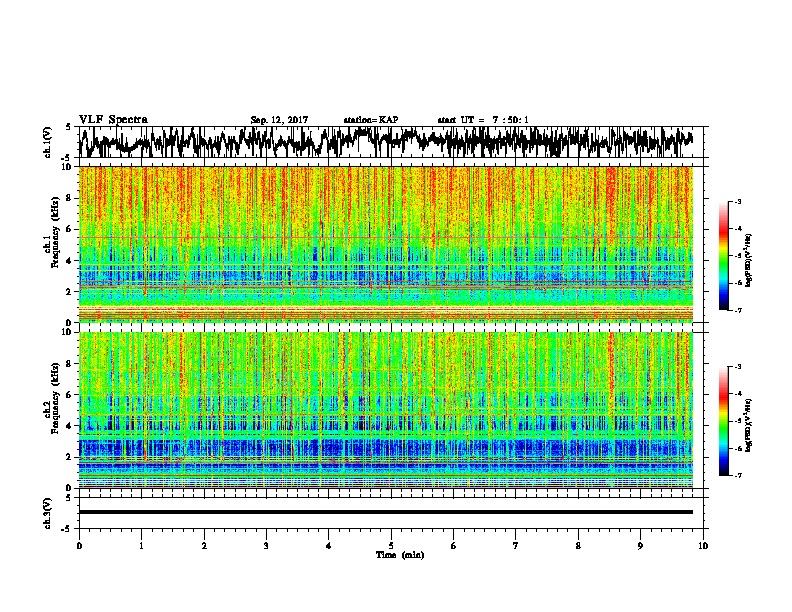Click the ch.3 flat black trace line
The image size is (792, 612).
click(386, 512)
